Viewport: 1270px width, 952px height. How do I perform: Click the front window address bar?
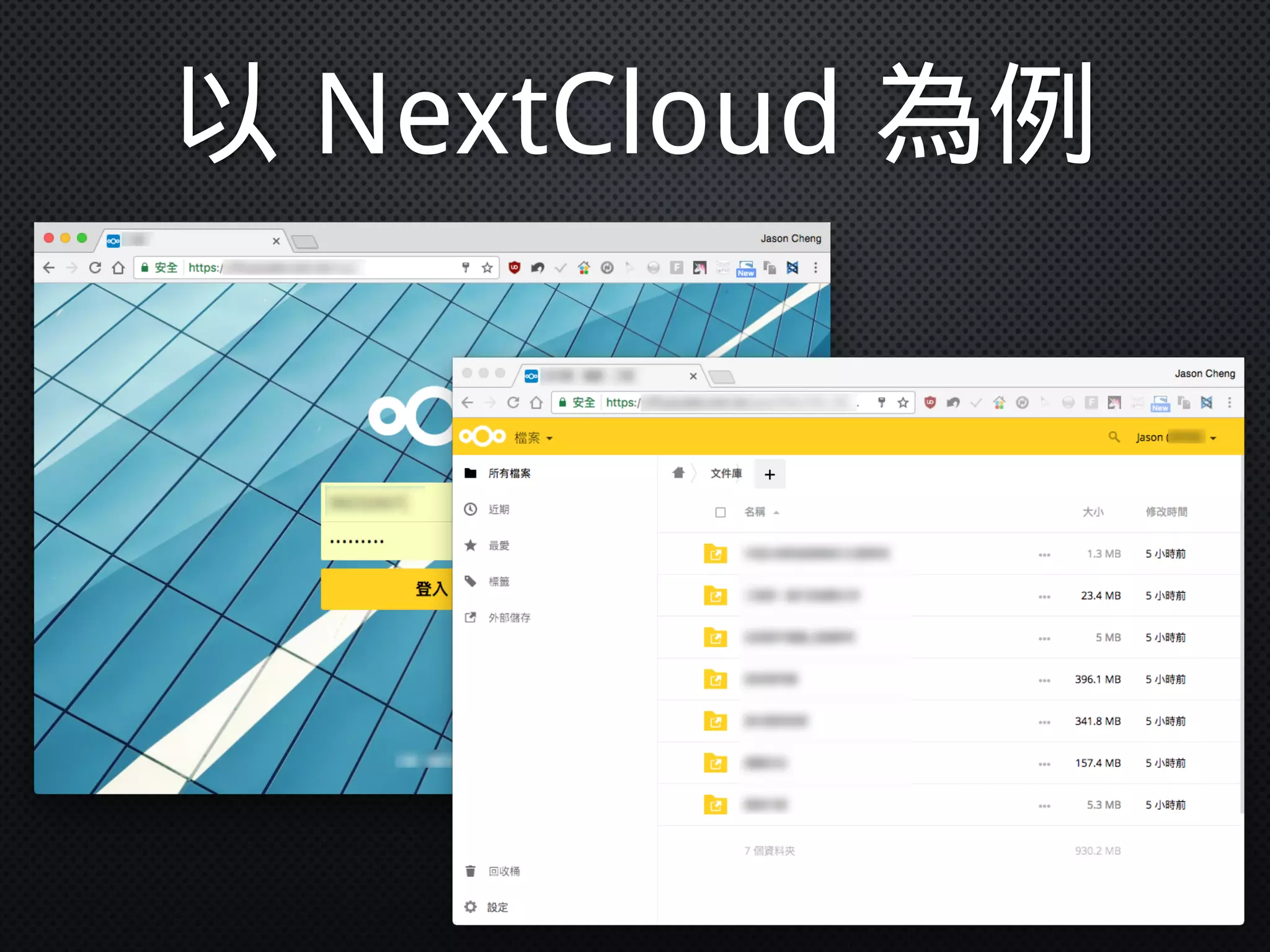[732, 403]
